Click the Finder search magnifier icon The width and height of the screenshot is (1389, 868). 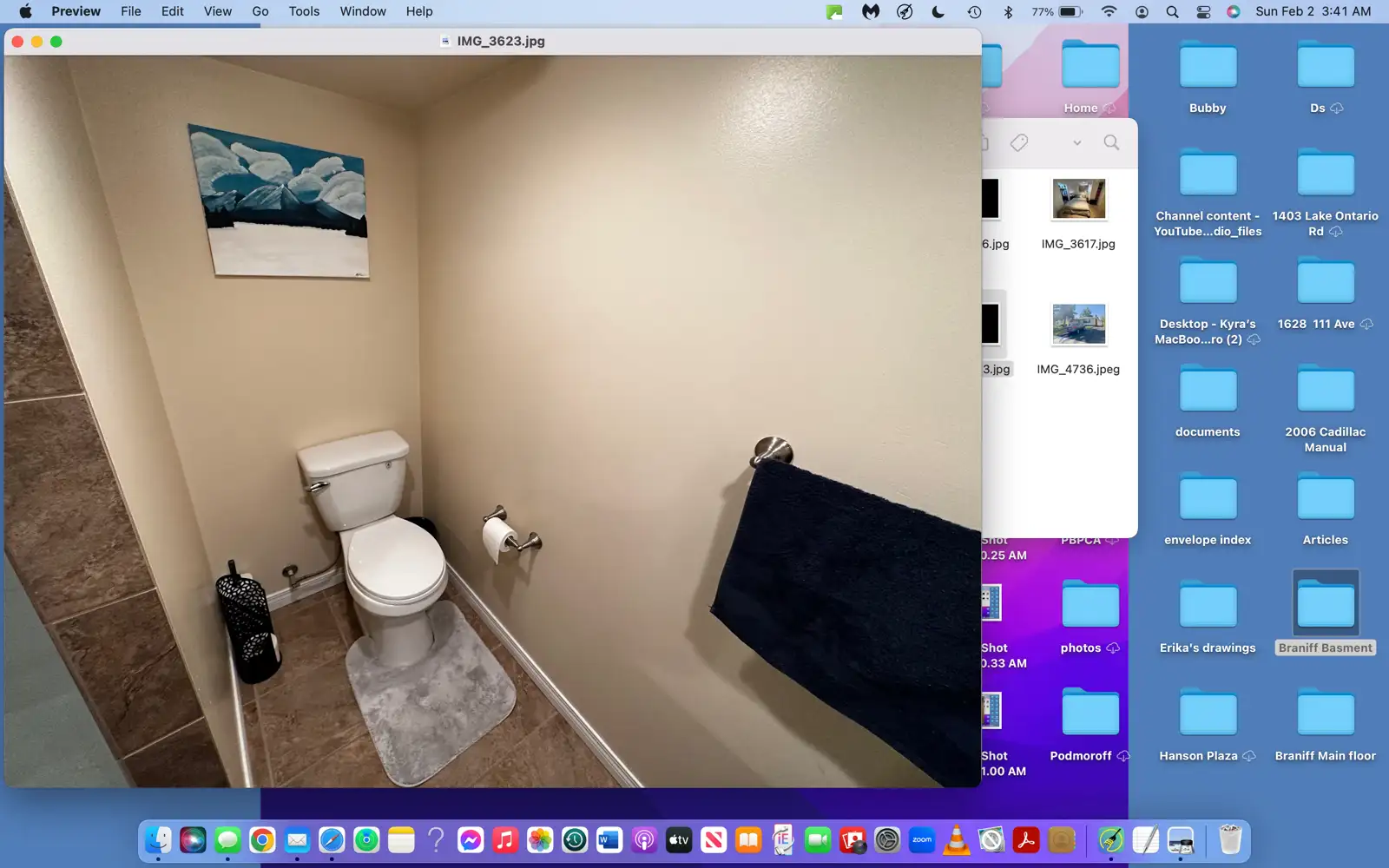1111,142
